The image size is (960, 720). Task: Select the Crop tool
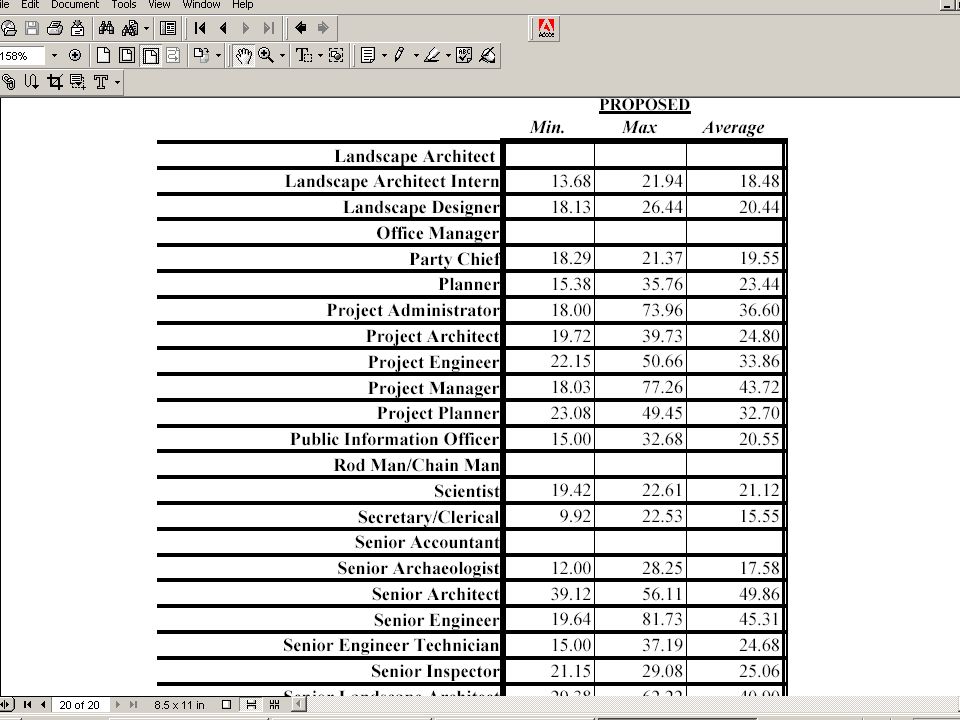54,82
